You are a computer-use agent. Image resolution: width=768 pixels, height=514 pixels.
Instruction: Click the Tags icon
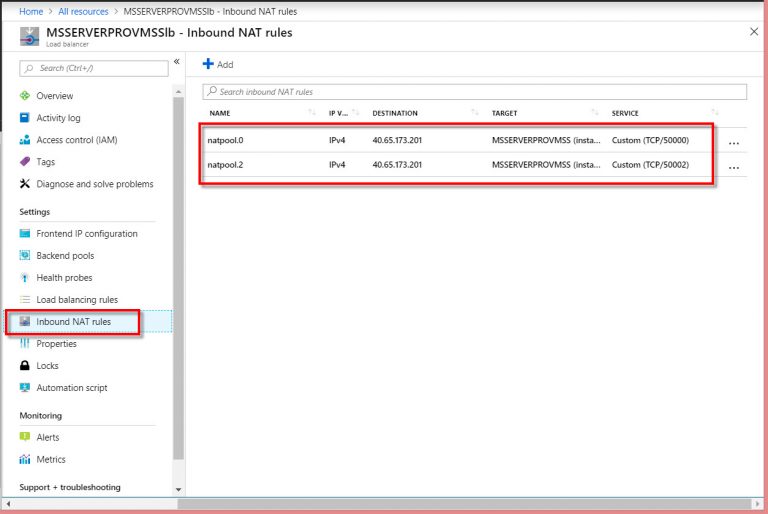click(25, 162)
